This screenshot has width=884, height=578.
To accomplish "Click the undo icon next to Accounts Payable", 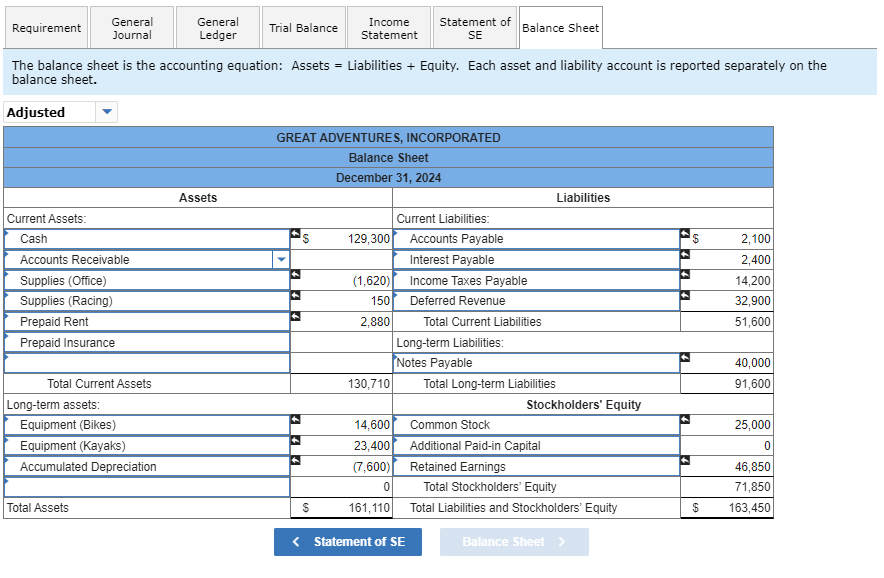I will click(x=684, y=232).
